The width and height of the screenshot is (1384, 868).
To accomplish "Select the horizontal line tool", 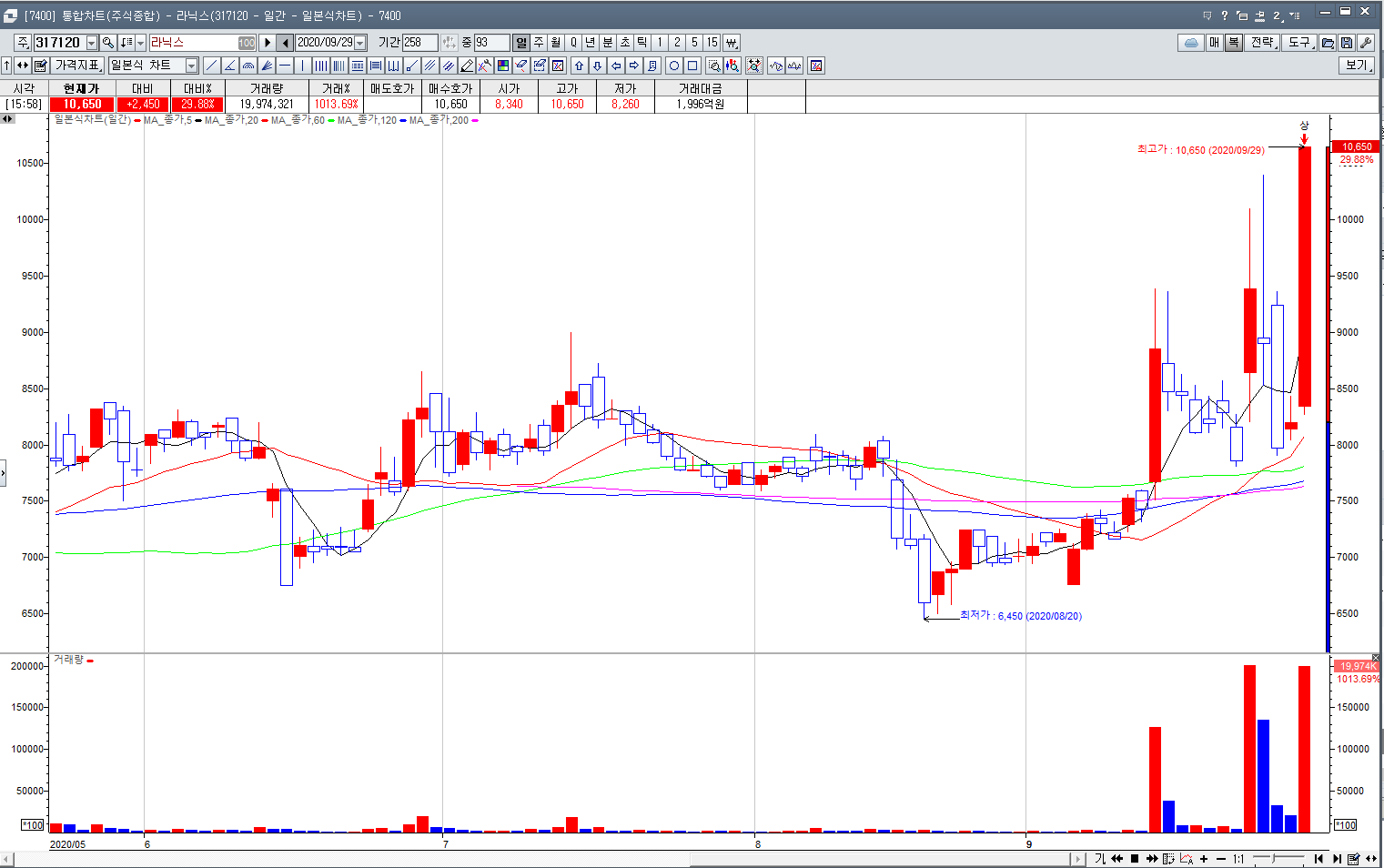I will tap(285, 66).
